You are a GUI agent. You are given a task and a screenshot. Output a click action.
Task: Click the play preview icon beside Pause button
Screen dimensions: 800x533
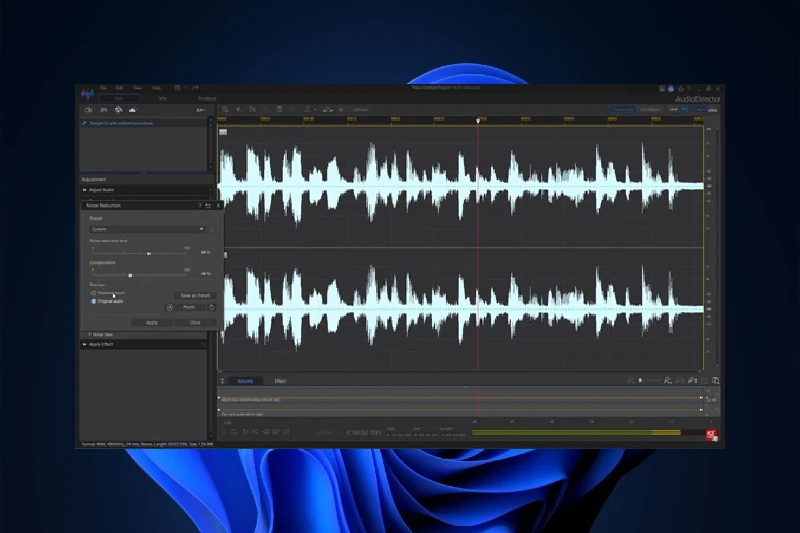[170, 307]
